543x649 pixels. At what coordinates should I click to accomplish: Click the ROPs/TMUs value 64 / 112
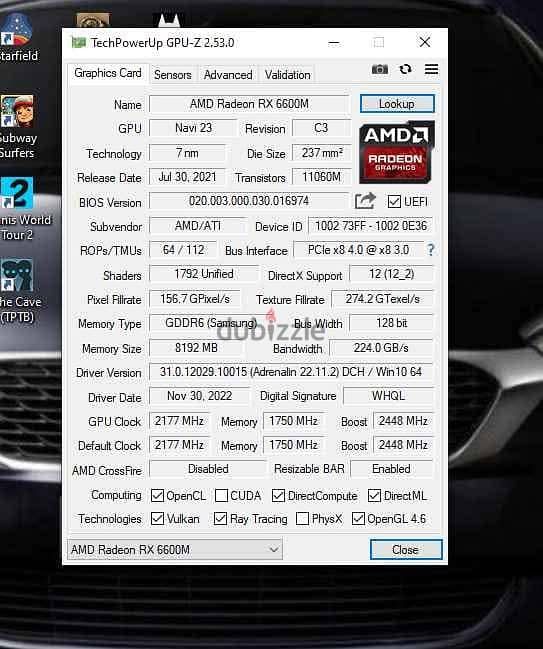(183, 250)
